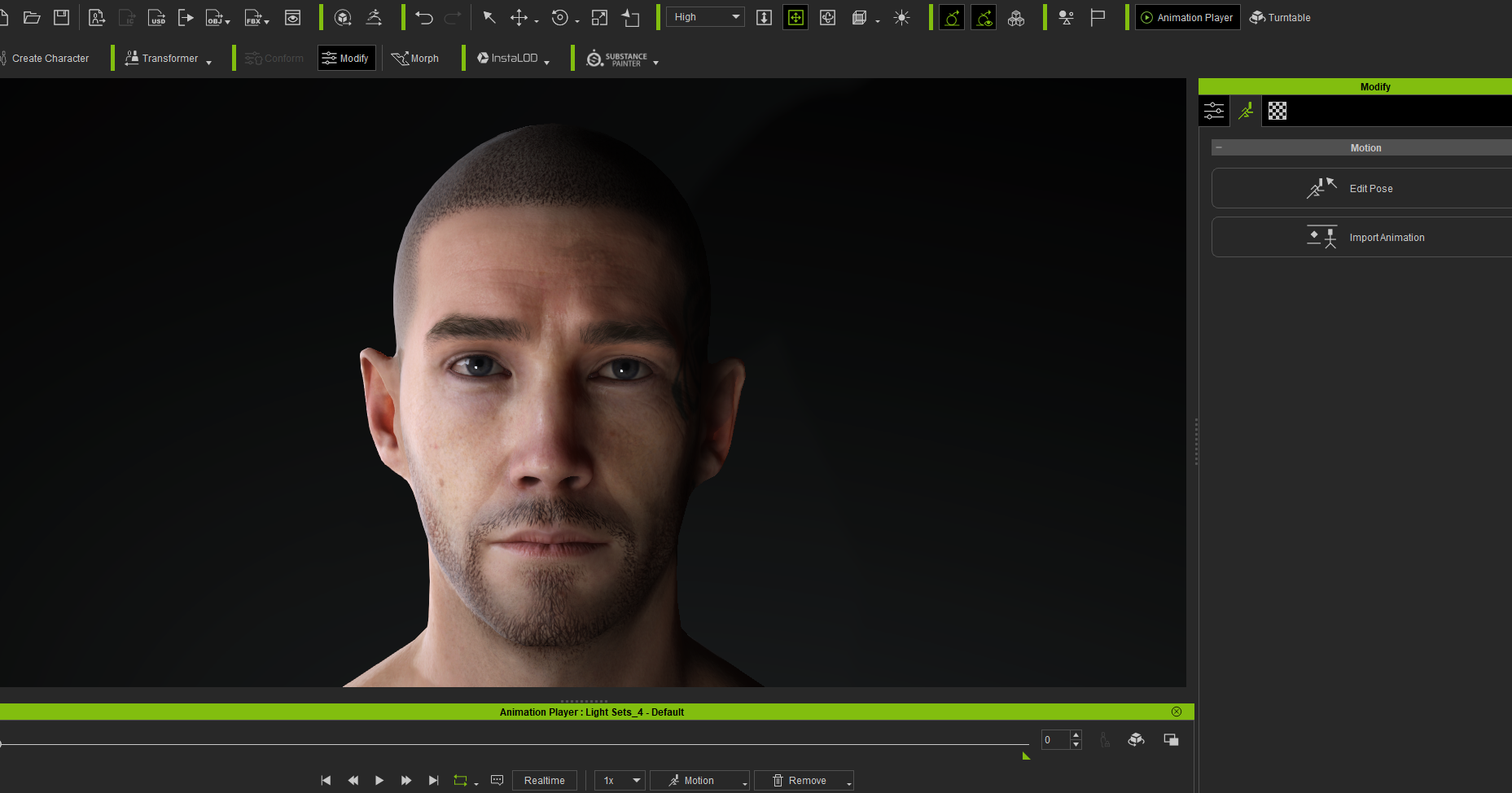Viewport: 1512px width, 793px height.
Task: Click Create Character
Action: [x=46, y=59]
